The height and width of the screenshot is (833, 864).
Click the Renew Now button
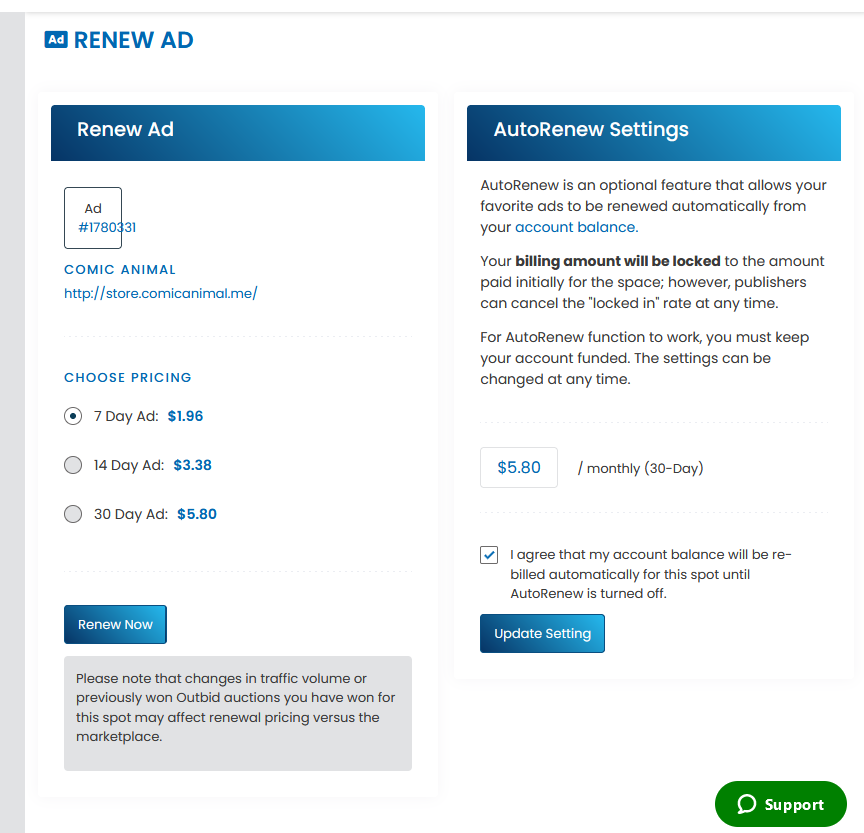[x=115, y=624]
